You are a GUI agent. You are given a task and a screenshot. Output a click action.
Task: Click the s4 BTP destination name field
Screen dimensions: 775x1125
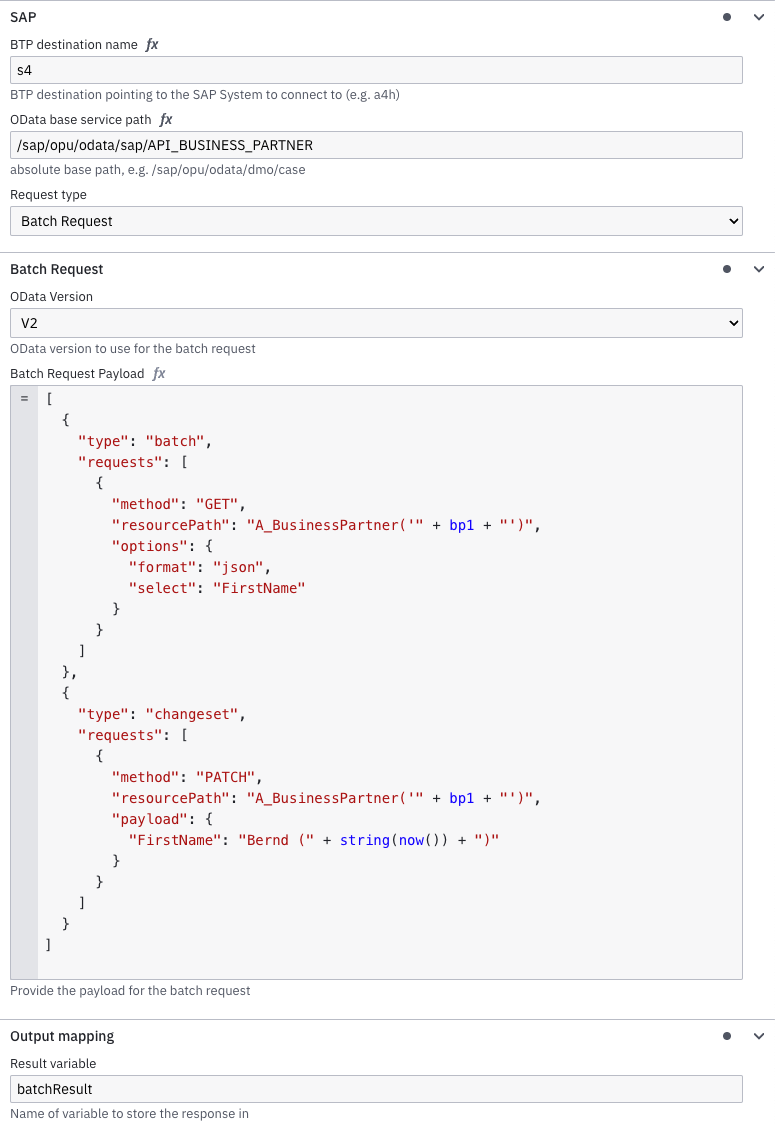click(376, 69)
